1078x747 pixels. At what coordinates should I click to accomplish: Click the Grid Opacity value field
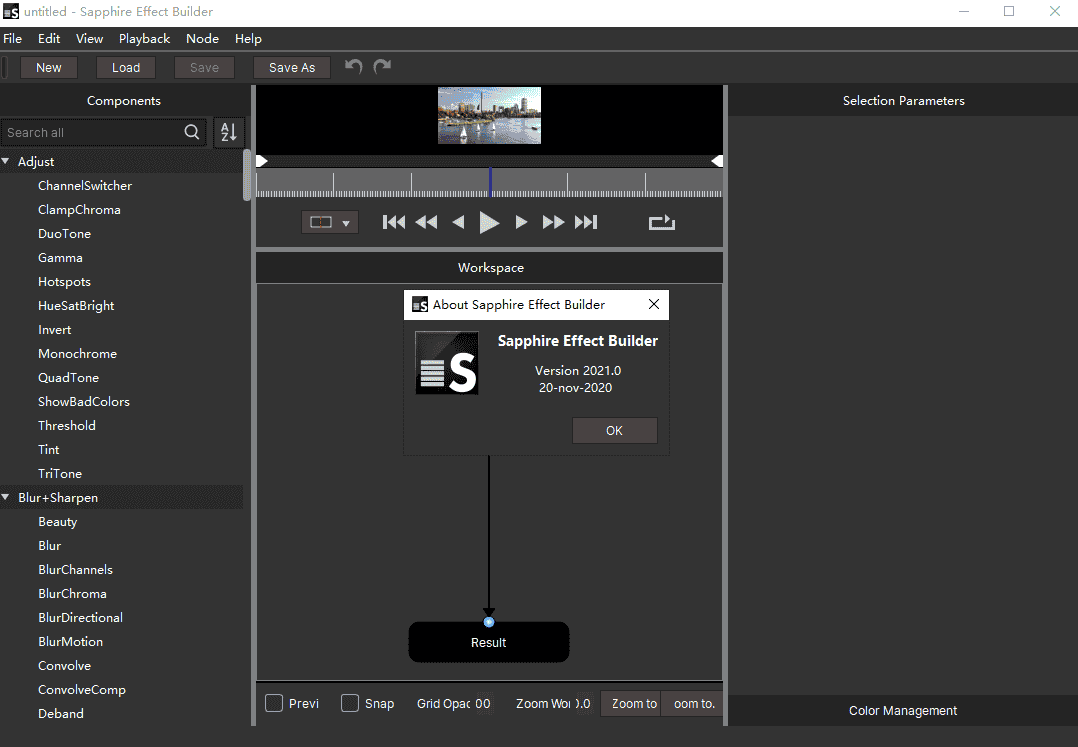point(483,704)
